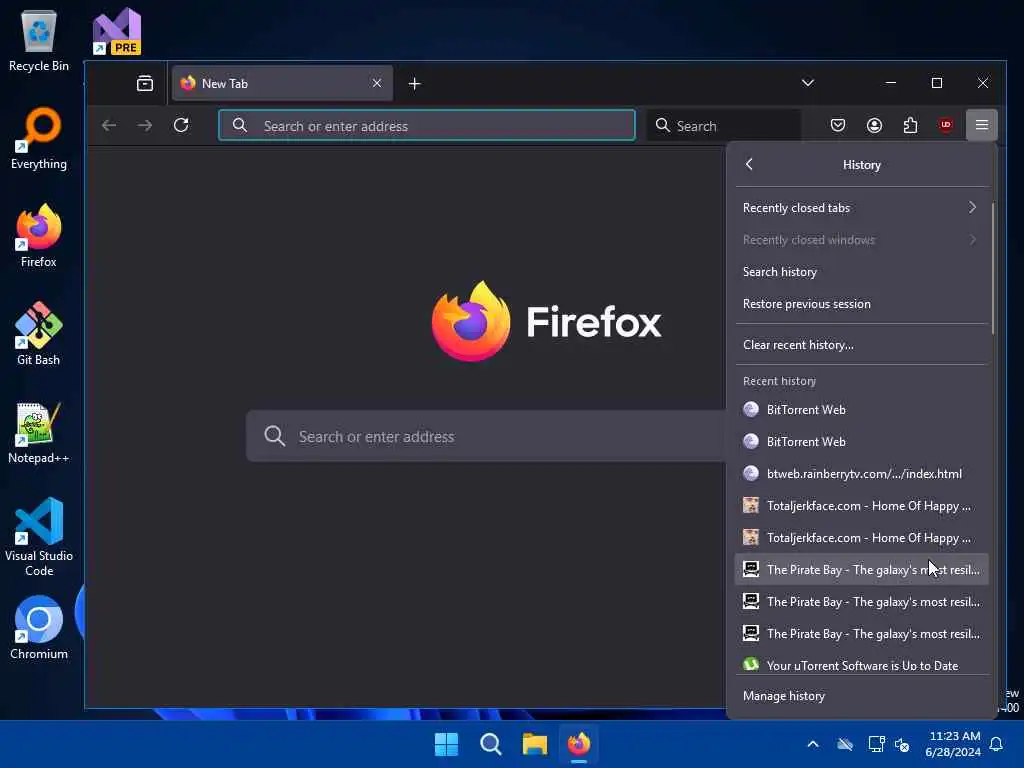Click the OneDrive cloud tray icon
This screenshot has width=1024, height=768.
coord(845,744)
